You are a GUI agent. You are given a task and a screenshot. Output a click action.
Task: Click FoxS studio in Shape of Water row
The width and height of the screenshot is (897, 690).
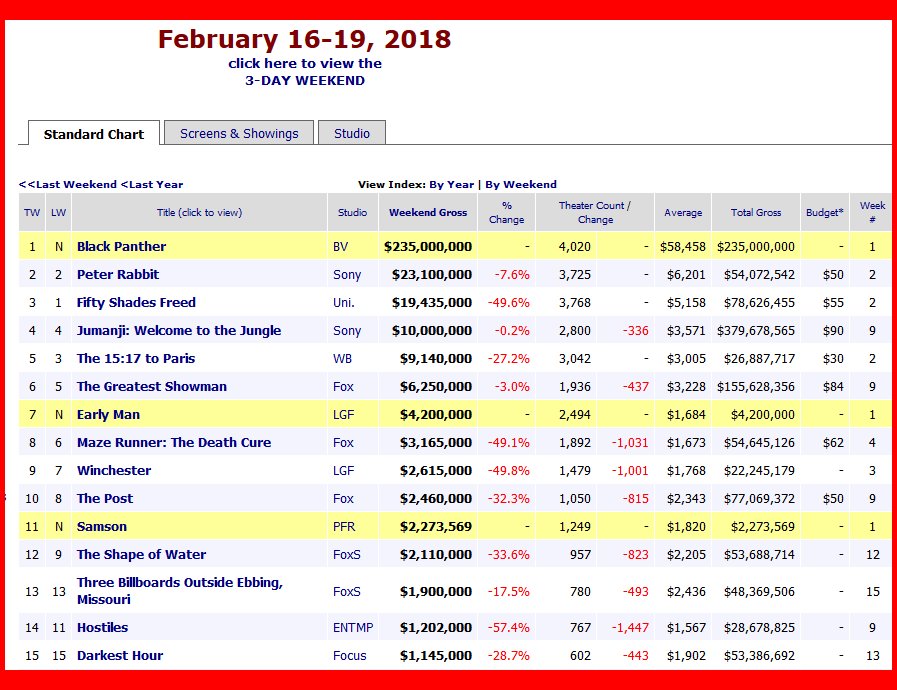(x=347, y=555)
